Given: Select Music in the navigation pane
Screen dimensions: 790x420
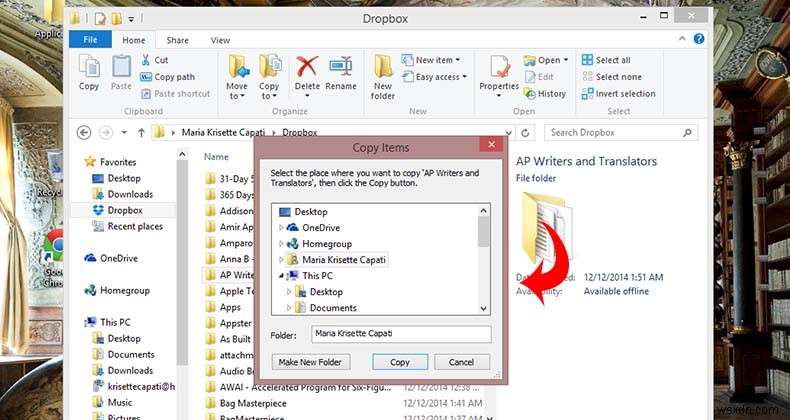Looking at the screenshot, I should tap(112, 402).
